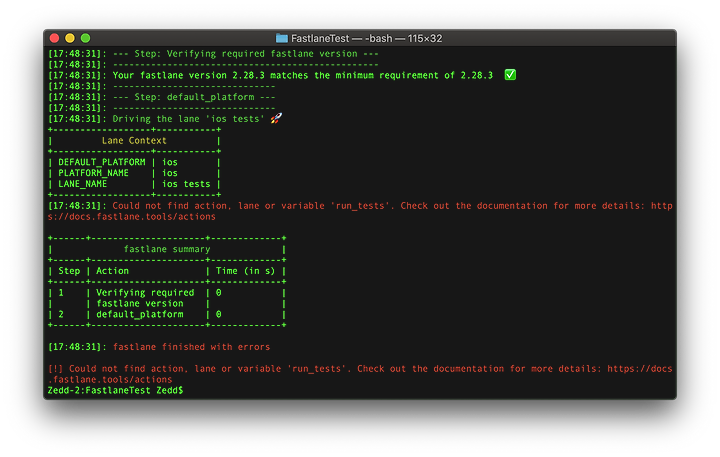Click the 'fastlane summary' table title
Screen dimensions: 720x457
click(167, 249)
